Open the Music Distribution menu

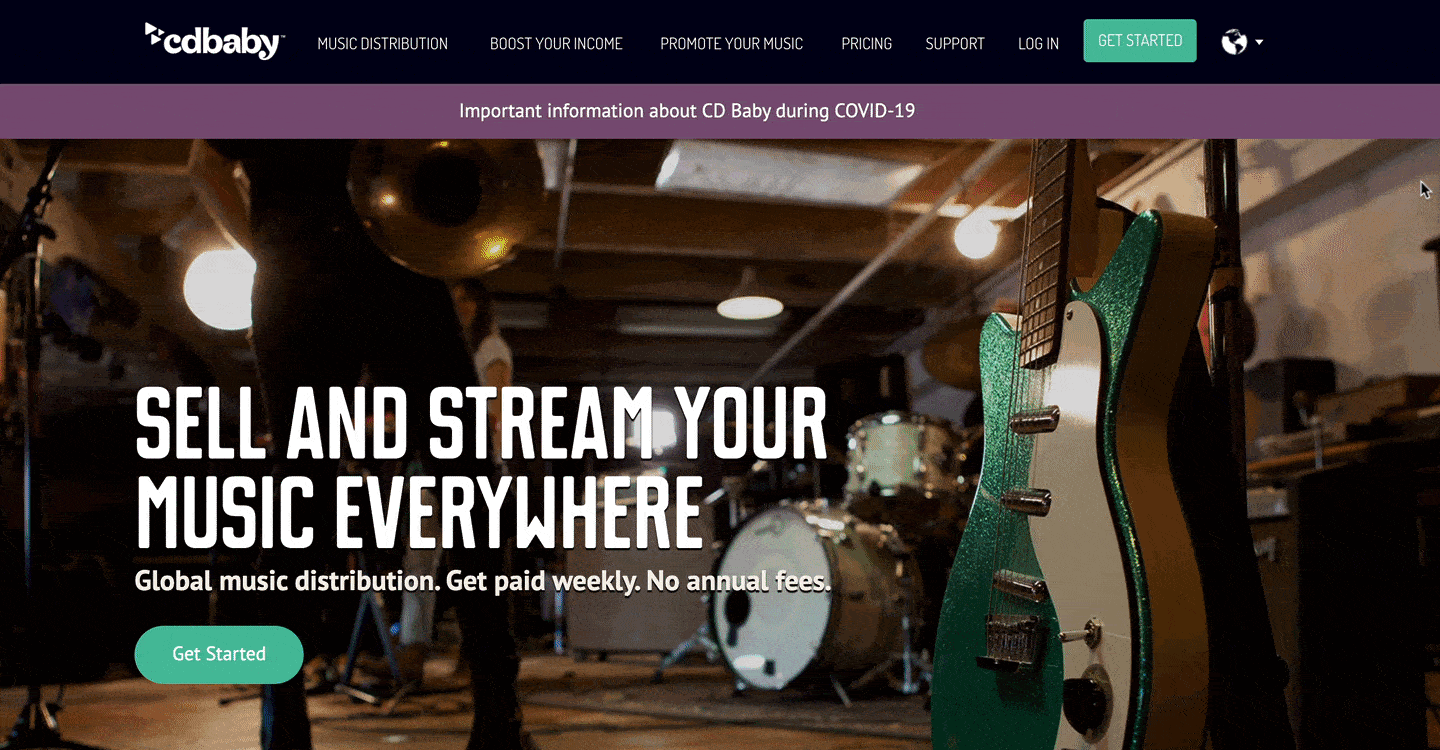point(382,43)
